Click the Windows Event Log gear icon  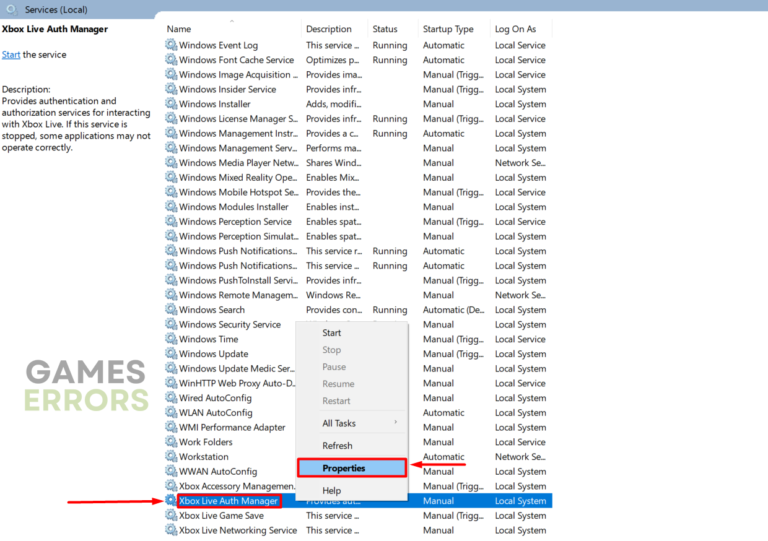[171, 45]
